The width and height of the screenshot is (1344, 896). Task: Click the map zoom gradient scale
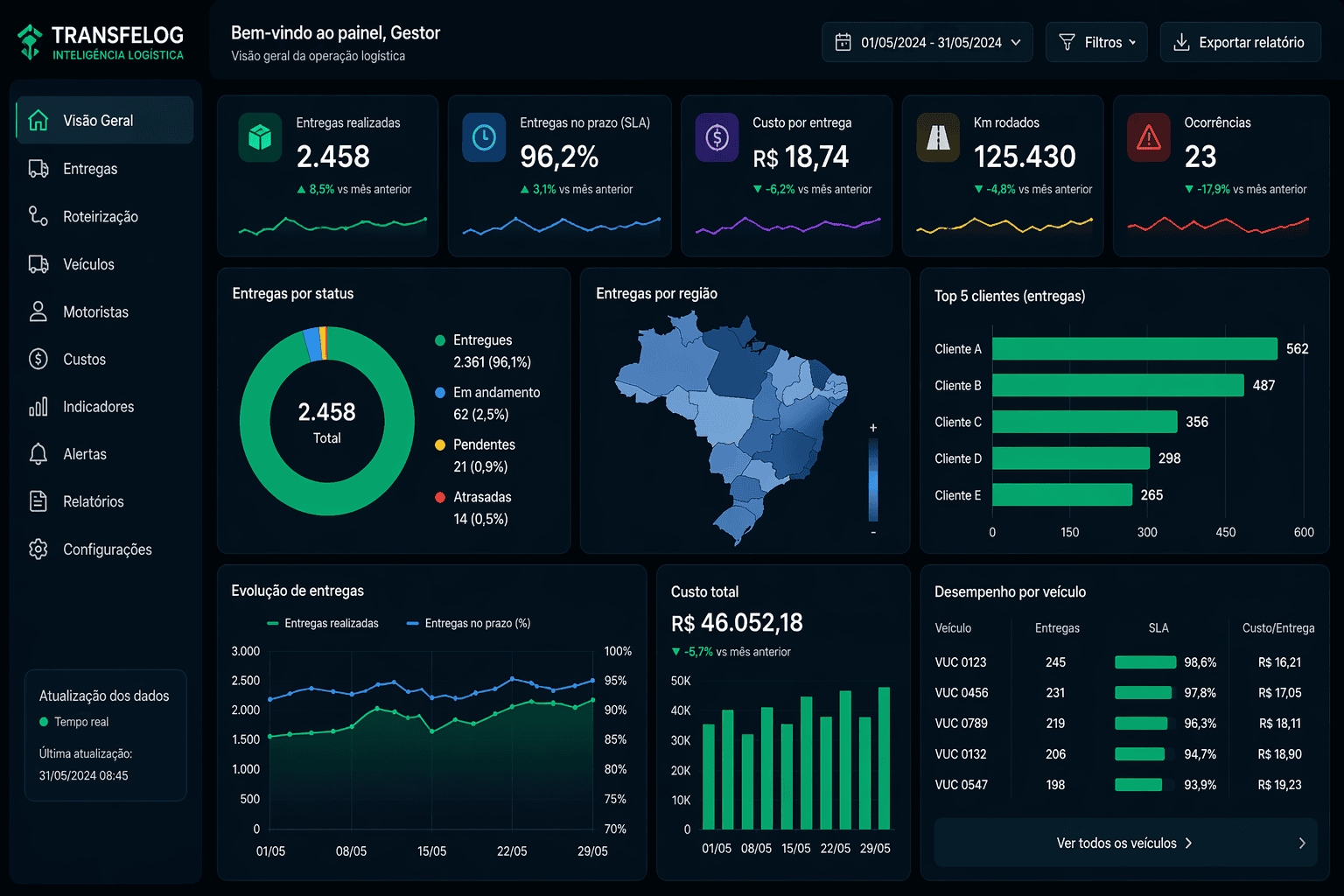tap(872, 479)
